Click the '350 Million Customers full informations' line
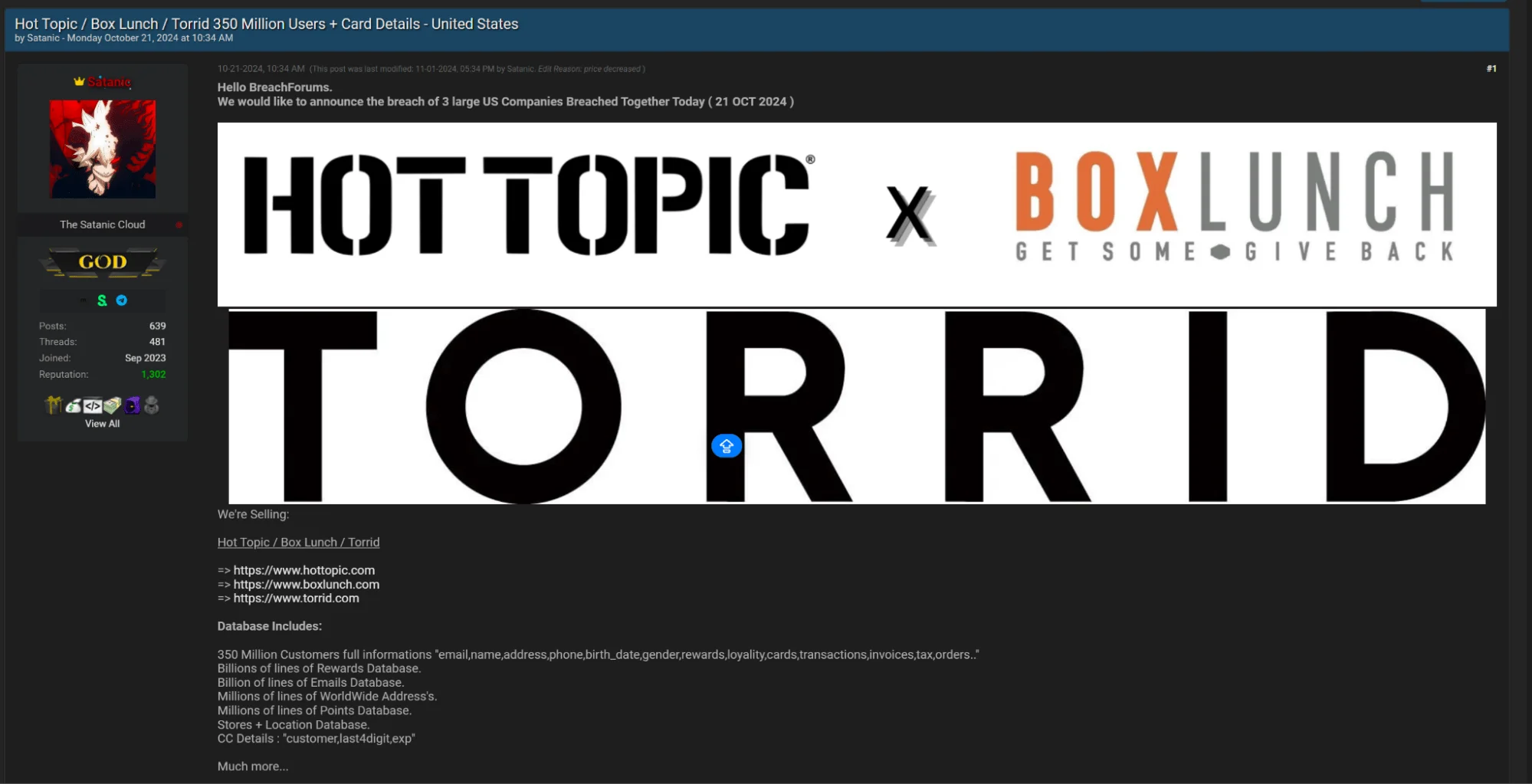Screen dimensions: 1532x784 (x=598, y=654)
